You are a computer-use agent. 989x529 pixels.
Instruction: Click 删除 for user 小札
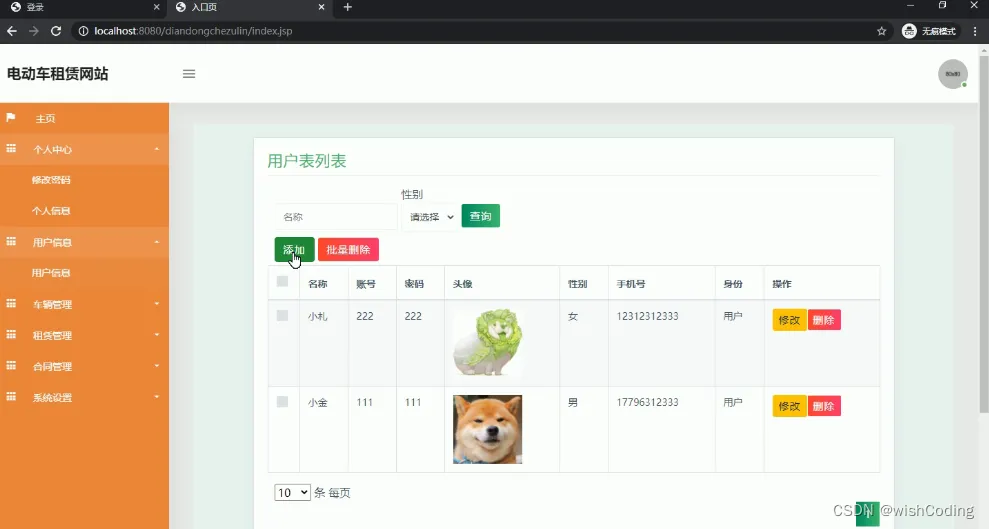[824, 320]
